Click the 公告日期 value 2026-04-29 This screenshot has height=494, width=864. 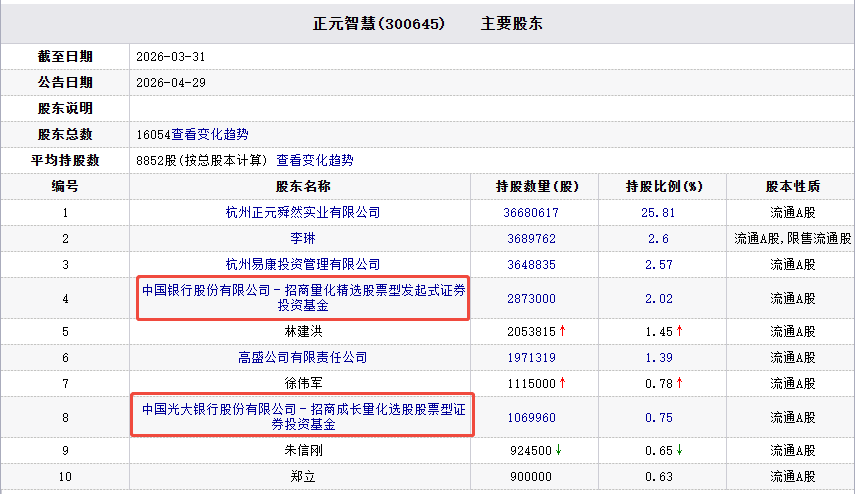(x=171, y=83)
